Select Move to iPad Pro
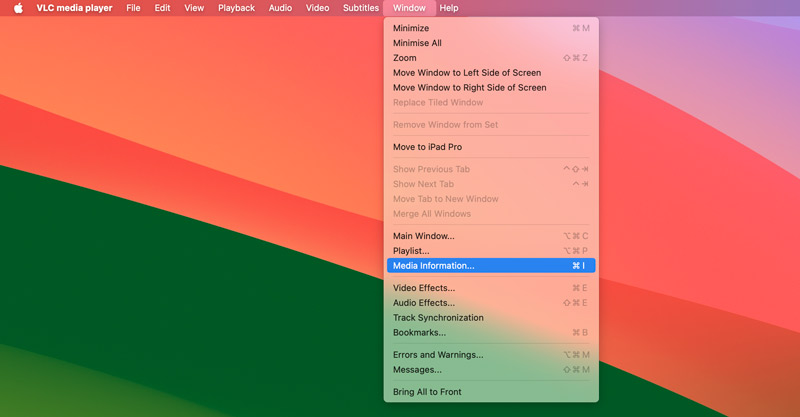This screenshot has height=417, width=800. (x=427, y=147)
